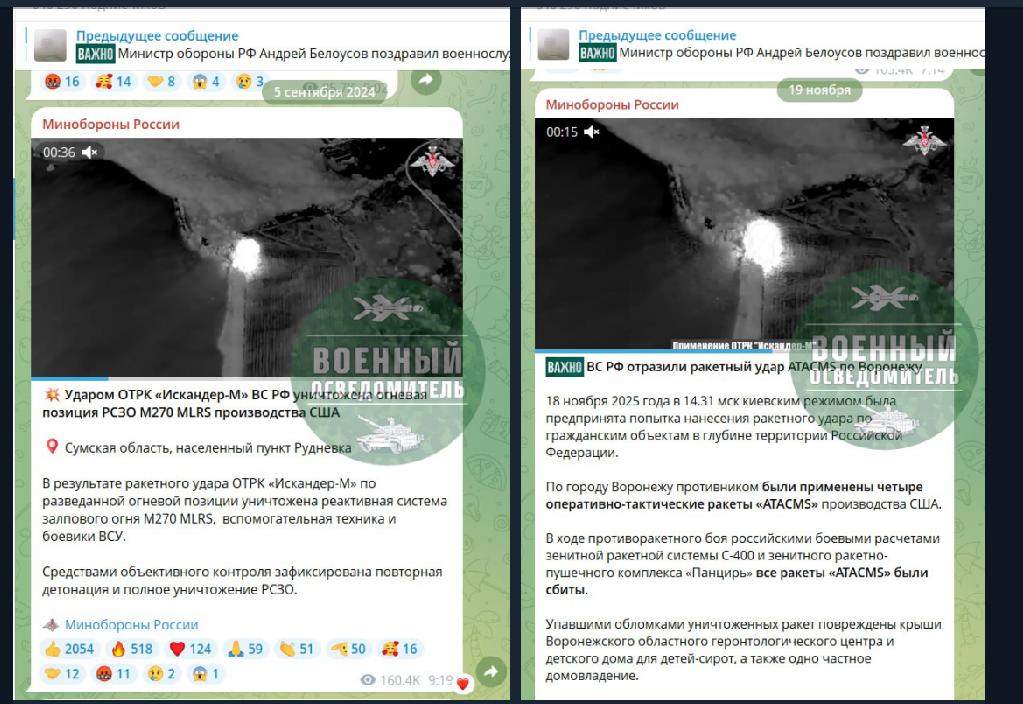Follow the 'Минобороны России' link below the Iskander post text
The image size is (1023, 704).
click(131, 624)
